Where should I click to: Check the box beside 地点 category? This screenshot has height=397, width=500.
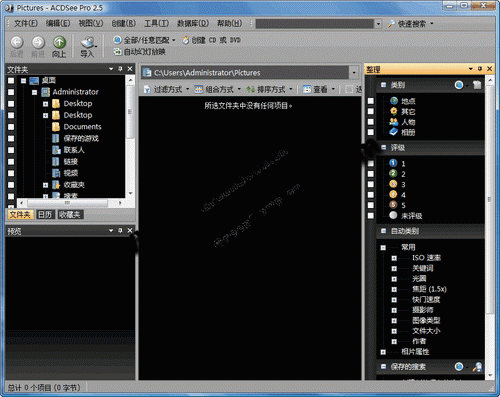[371, 101]
